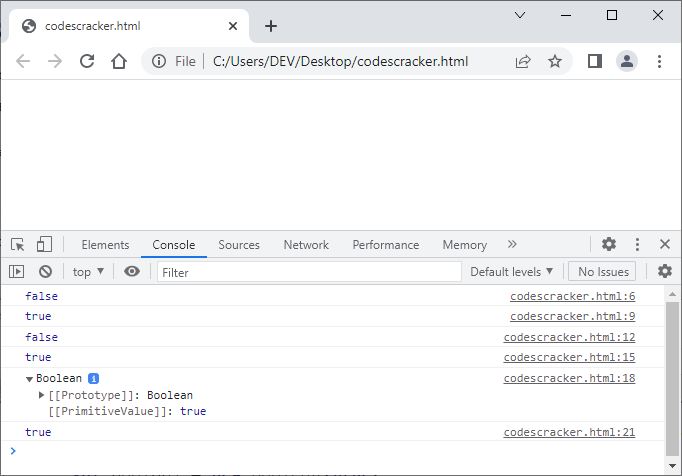
Task: Open source link codescracker.html:18
Action: pyautogui.click(x=569, y=378)
